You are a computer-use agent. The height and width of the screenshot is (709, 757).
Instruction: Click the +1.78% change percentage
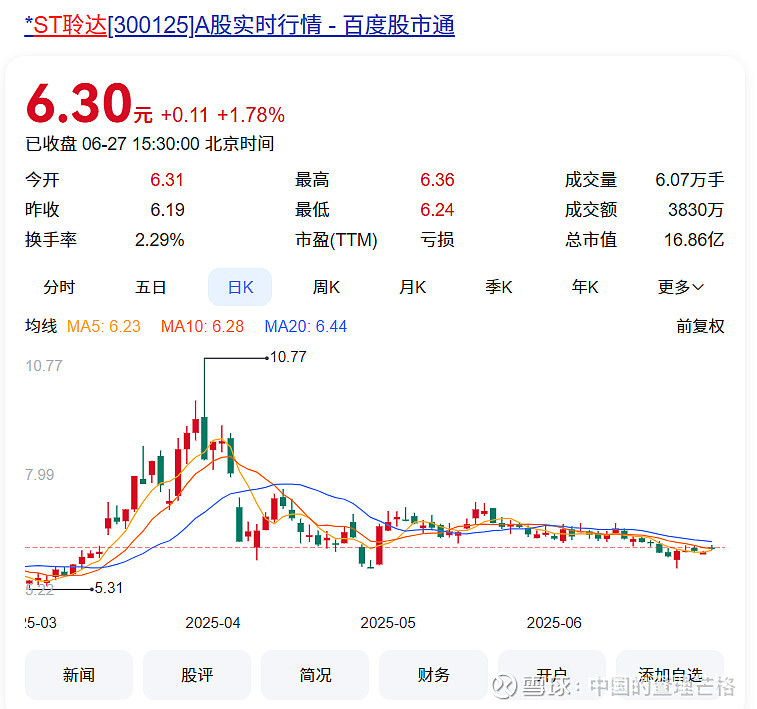251,115
